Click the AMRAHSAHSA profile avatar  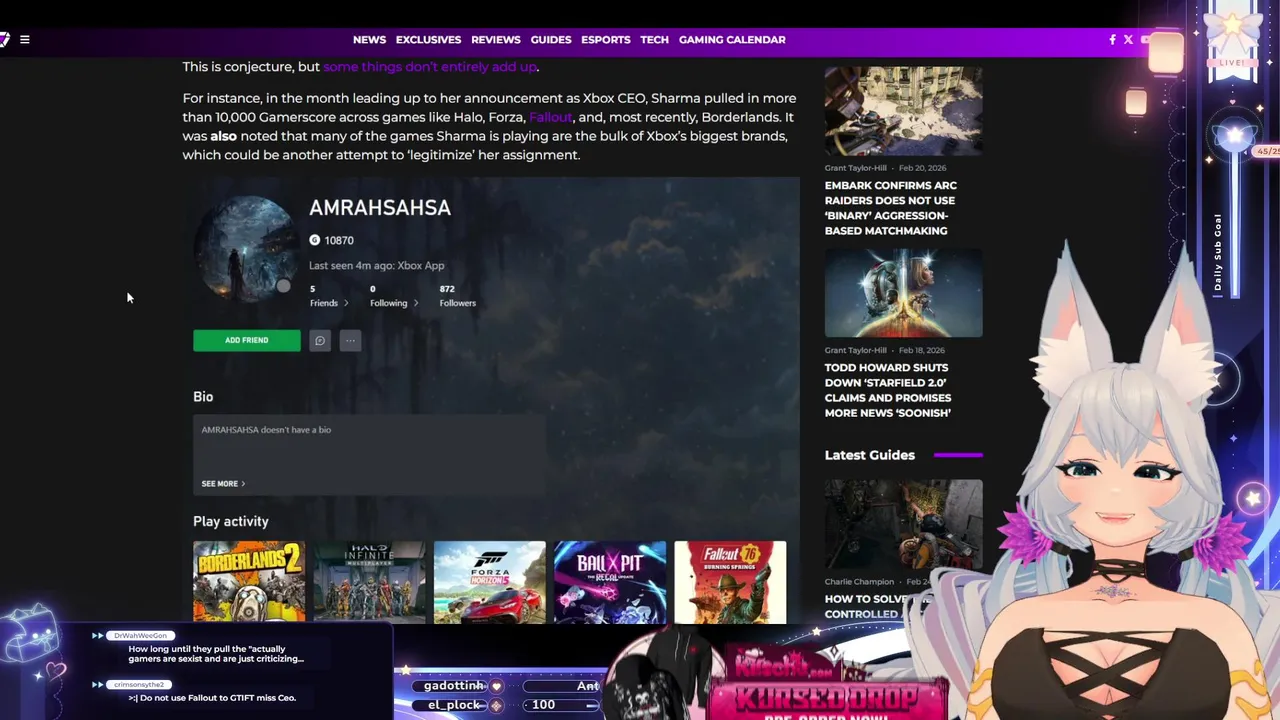pos(245,249)
